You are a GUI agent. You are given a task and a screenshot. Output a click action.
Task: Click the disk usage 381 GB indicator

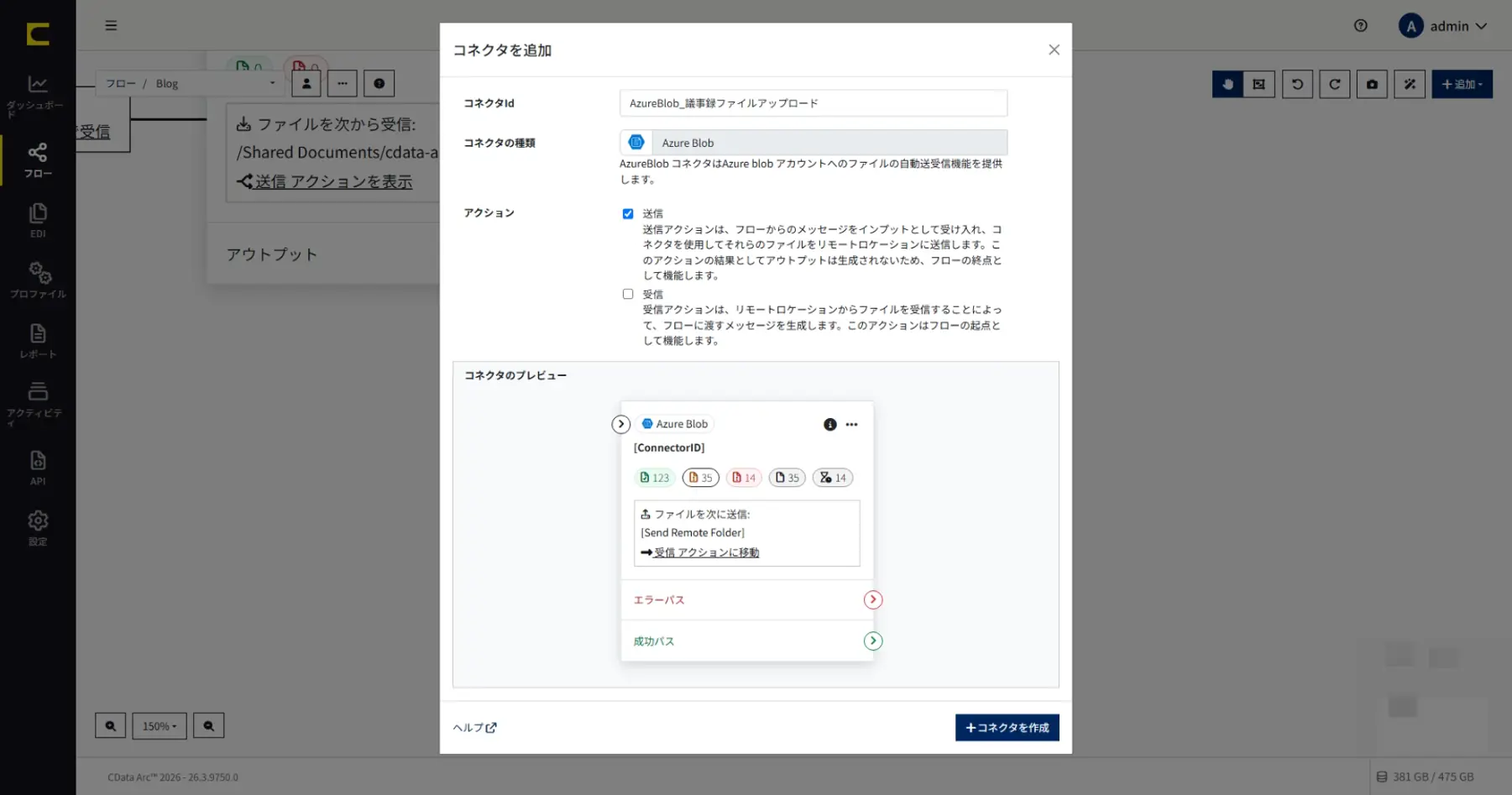(x=1425, y=777)
